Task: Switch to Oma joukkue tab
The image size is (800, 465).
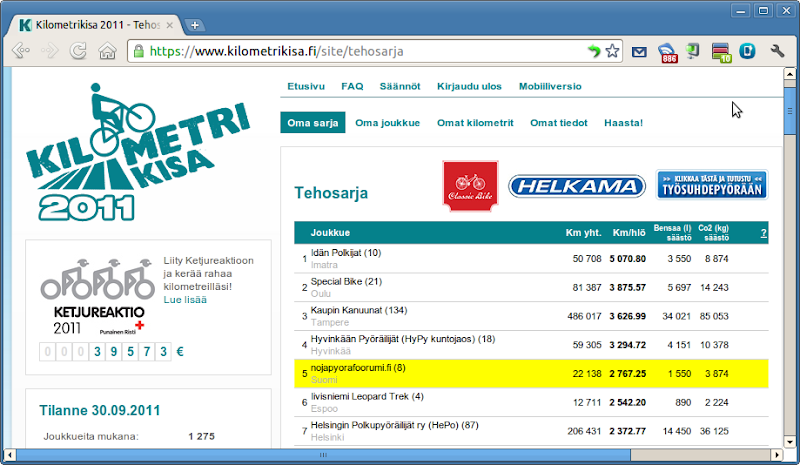Action: pos(387,123)
